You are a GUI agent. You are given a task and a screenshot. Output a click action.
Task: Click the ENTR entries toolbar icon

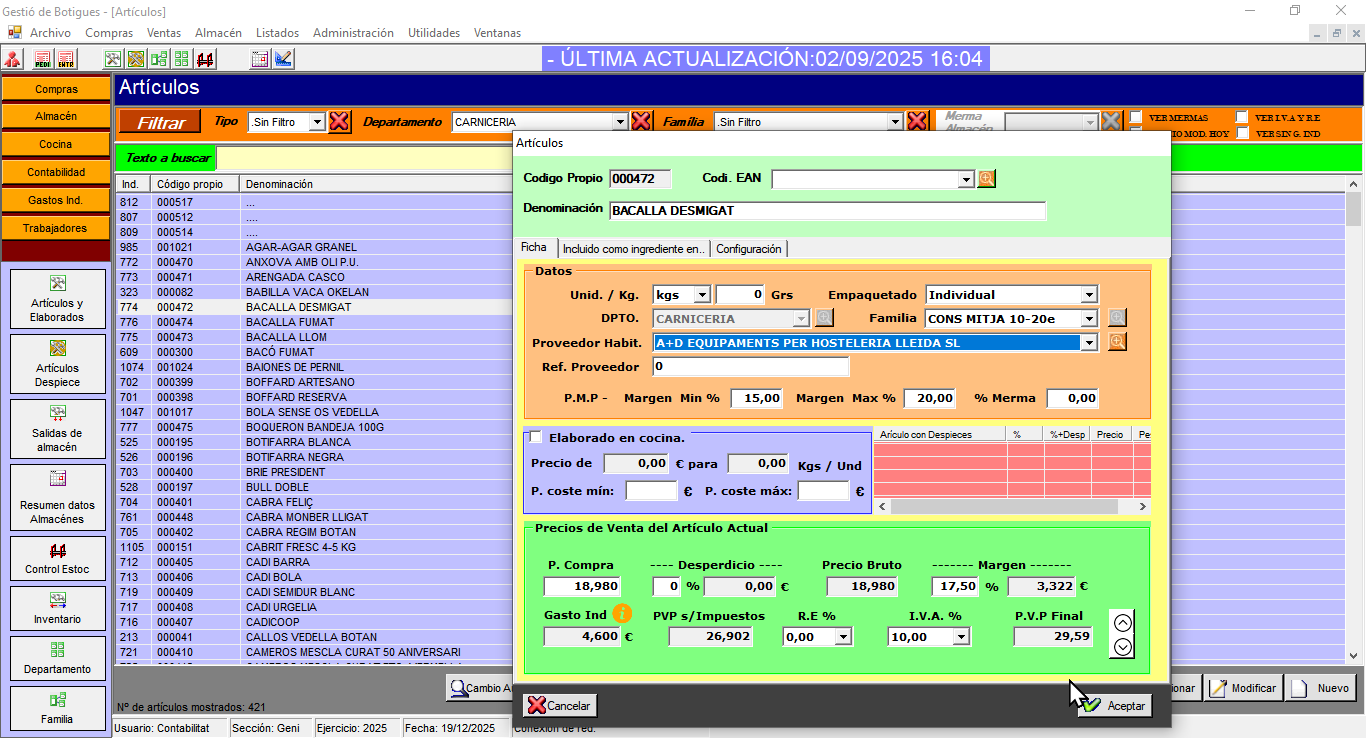click(x=65, y=59)
